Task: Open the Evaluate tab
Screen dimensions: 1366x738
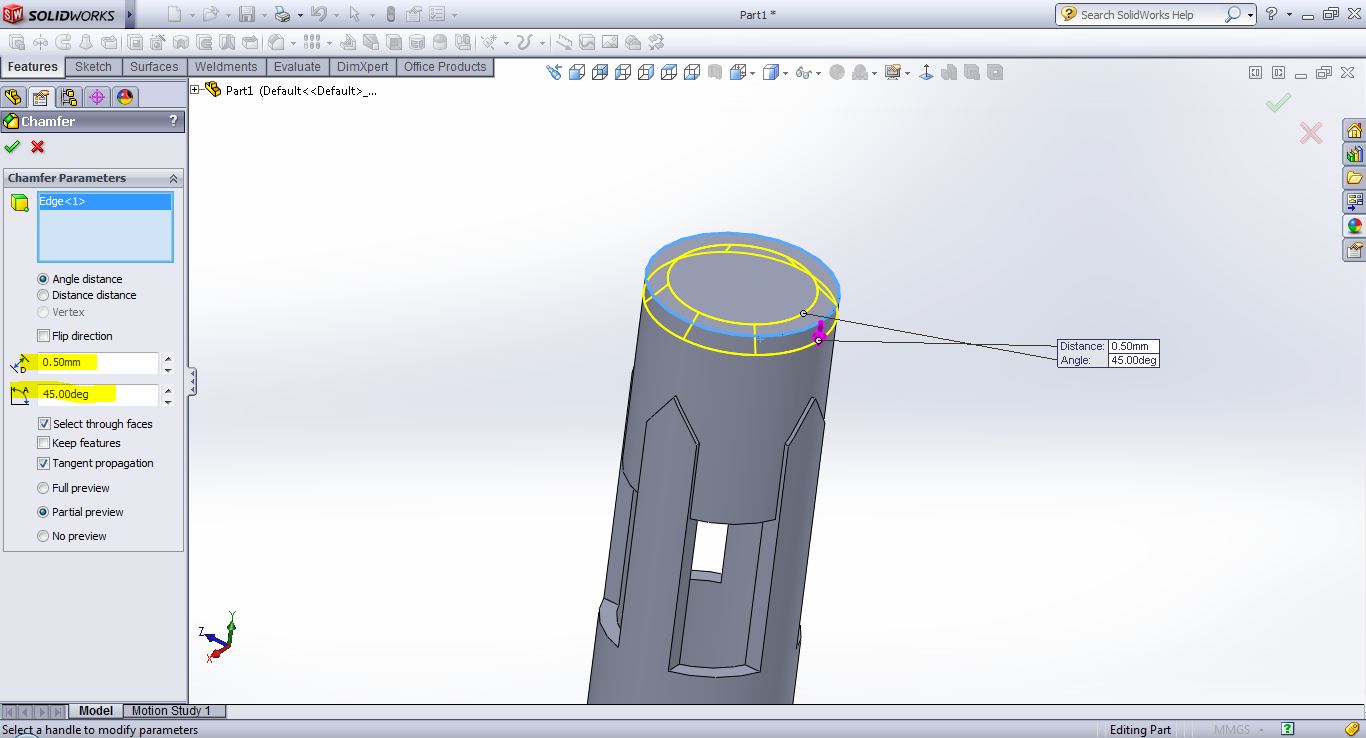Action: tap(297, 67)
